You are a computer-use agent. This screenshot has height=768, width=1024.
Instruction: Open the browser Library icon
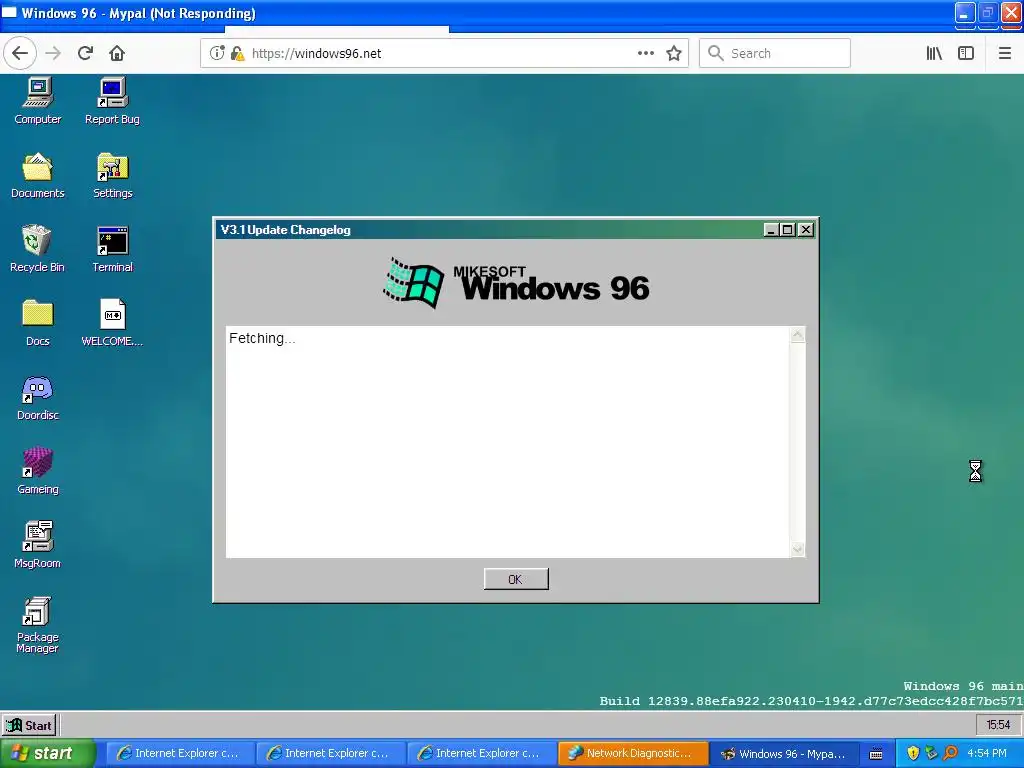coord(934,53)
